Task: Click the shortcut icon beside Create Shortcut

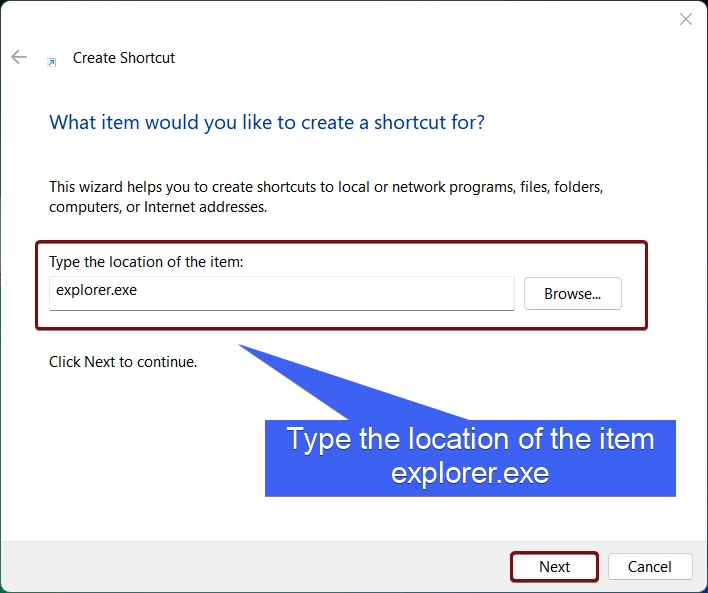Action: (x=52, y=62)
